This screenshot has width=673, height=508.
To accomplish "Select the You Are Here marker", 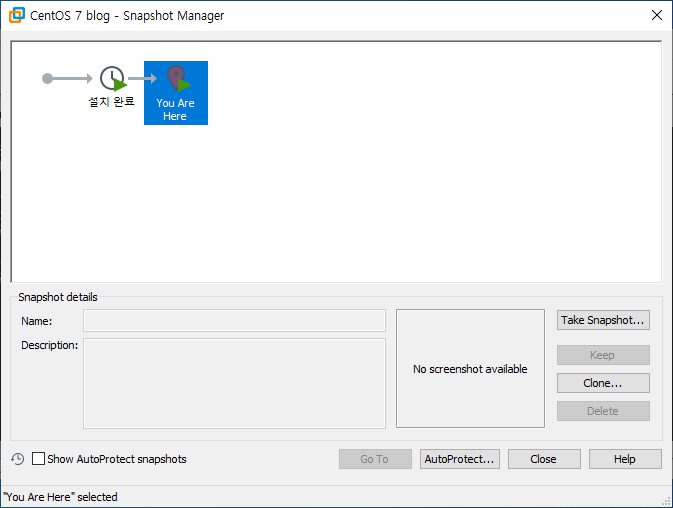I will pyautogui.click(x=176, y=93).
